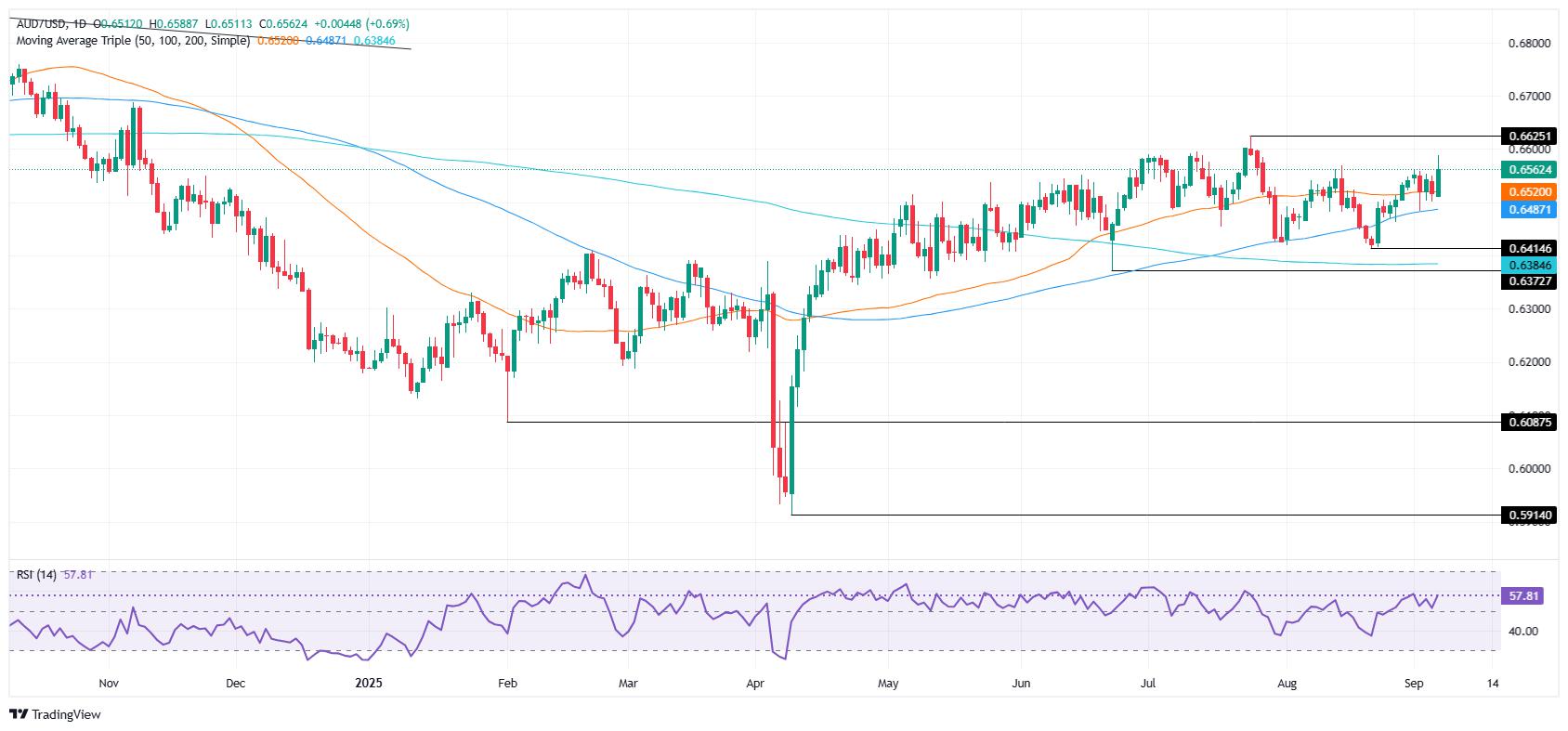Click the Mar label on the time axis
The height and width of the screenshot is (731, 1568).
pyautogui.click(x=627, y=685)
